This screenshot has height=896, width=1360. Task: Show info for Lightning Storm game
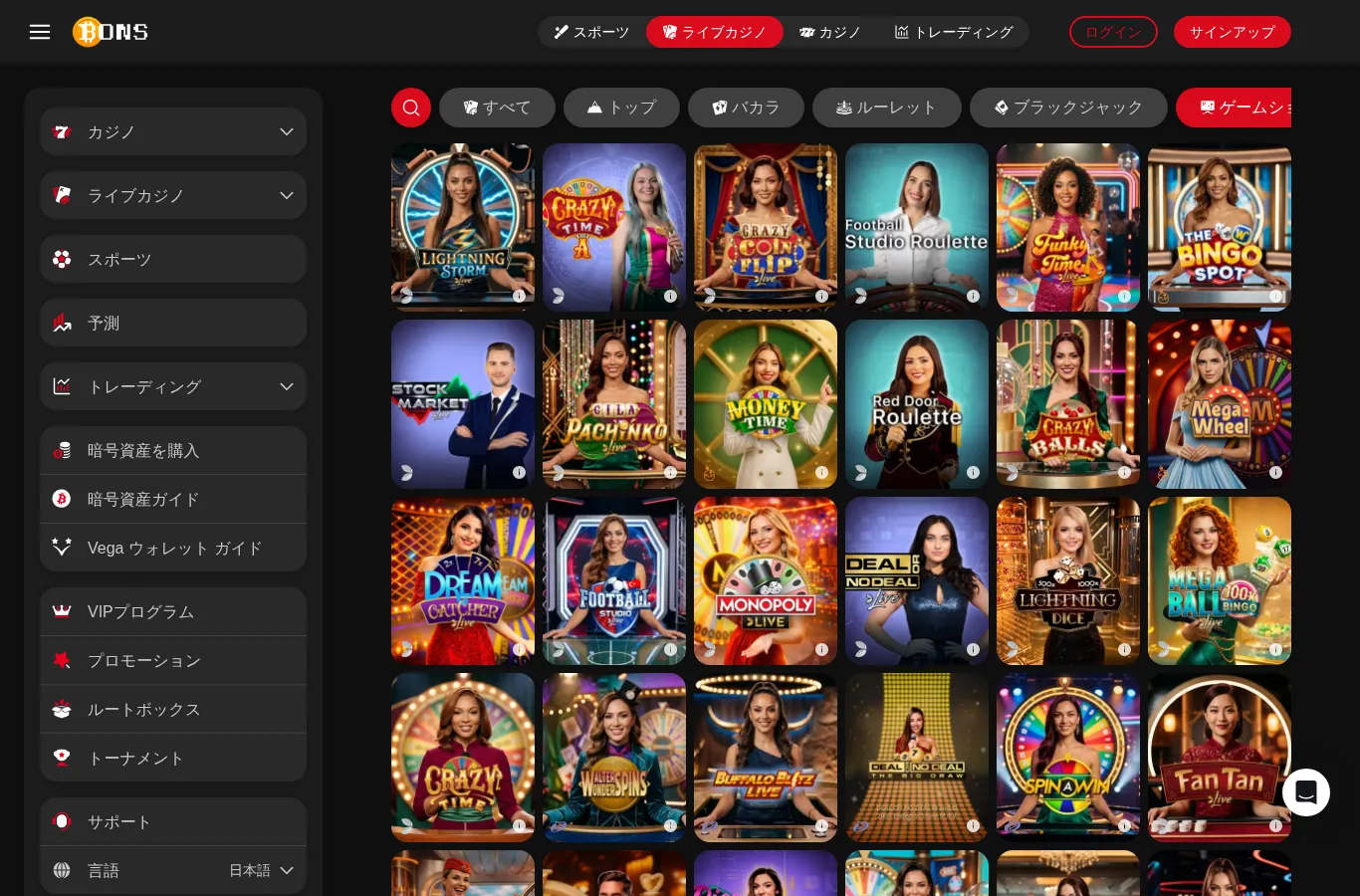(x=519, y=296)
